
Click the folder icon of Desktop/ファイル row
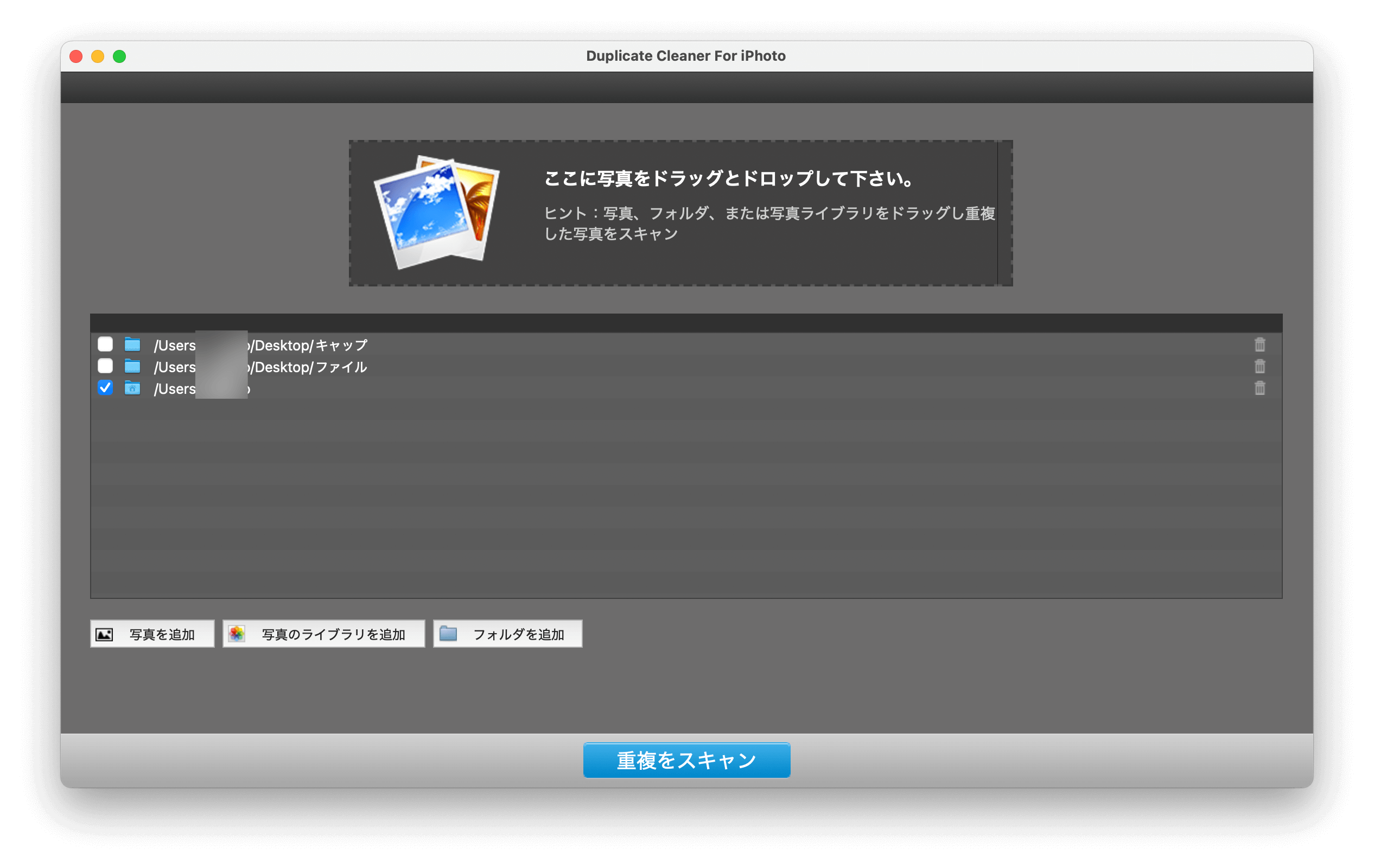[132, 366]
